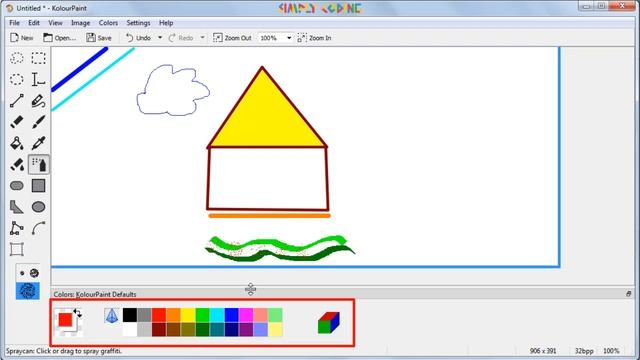Click the "906 x 391" status bar size
This screenshot has width=640, height=360.
(543, 351)
